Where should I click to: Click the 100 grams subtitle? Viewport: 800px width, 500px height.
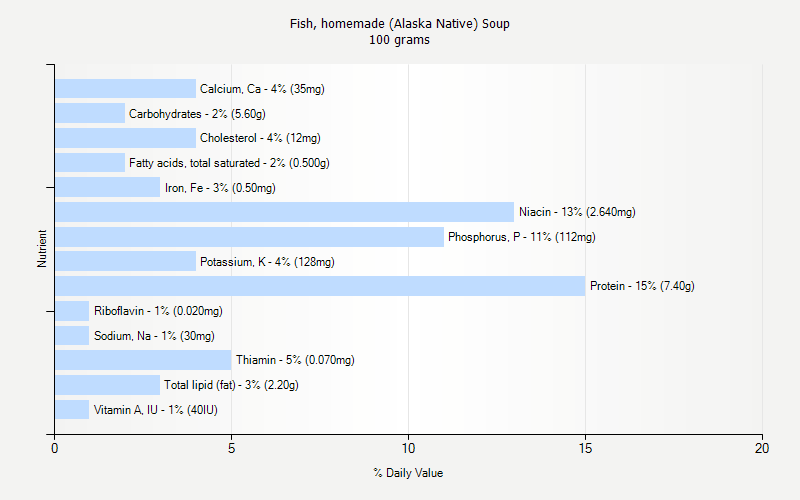[x=400, y=40]
